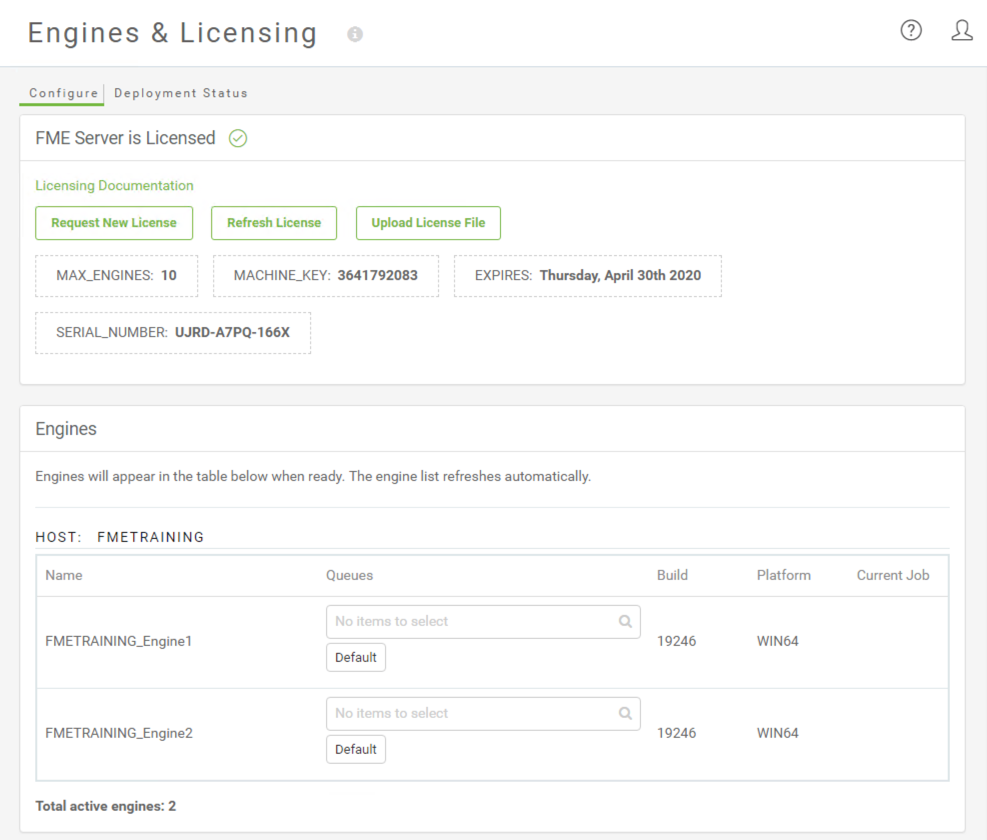Open queue selector for FMETRAINING_Engine2
Viewport: 987px width, 840px height.
[x=483, y=713]
